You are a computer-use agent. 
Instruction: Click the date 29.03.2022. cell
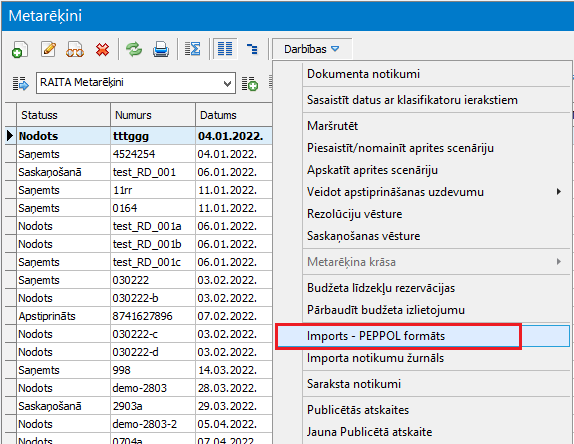click(x=234, y=406)
